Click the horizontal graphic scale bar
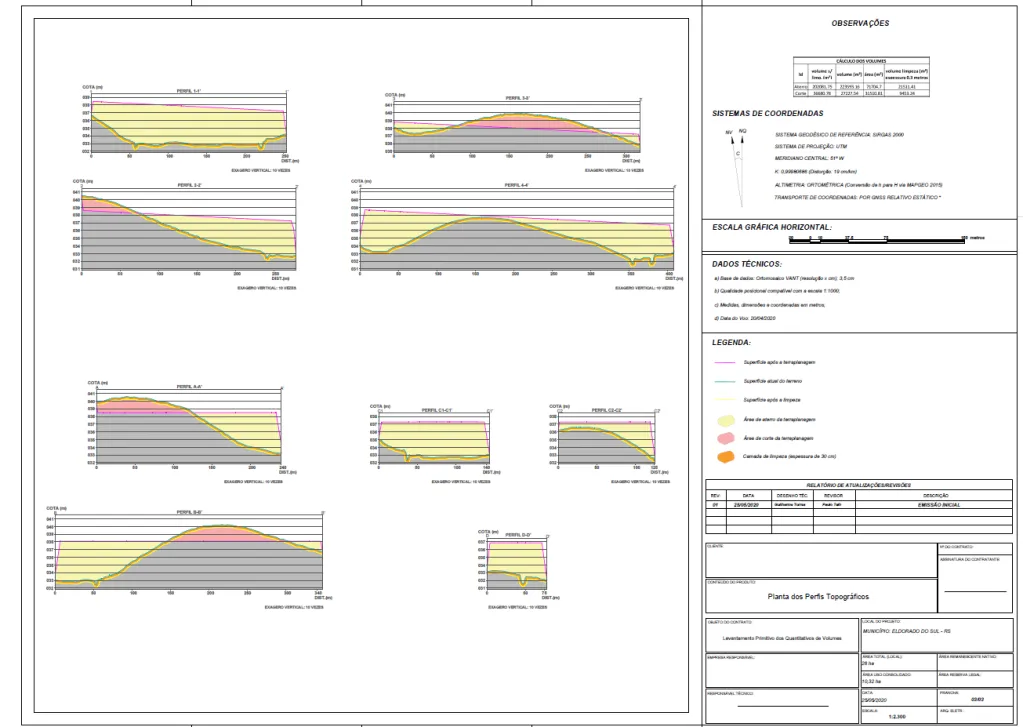Viewport: 1023px width, 727px height. tap(875, 238)
